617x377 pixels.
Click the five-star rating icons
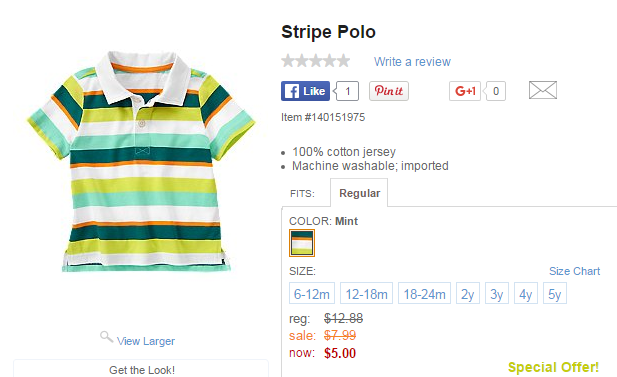316,61
